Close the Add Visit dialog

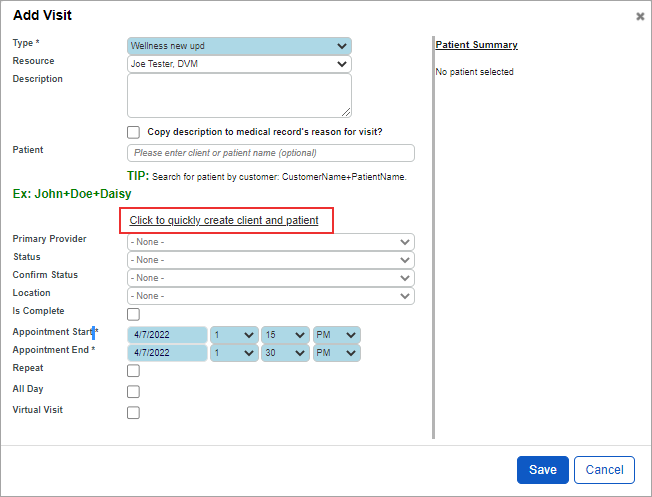click(x=640, y=16)
